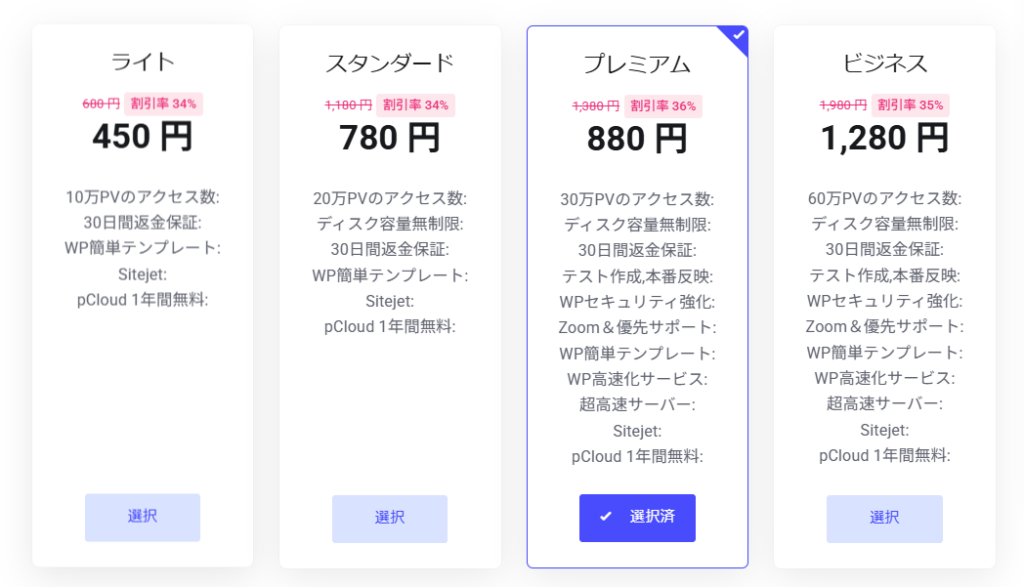Click the checkmark icon inside 選択済 button

point(606,516)
